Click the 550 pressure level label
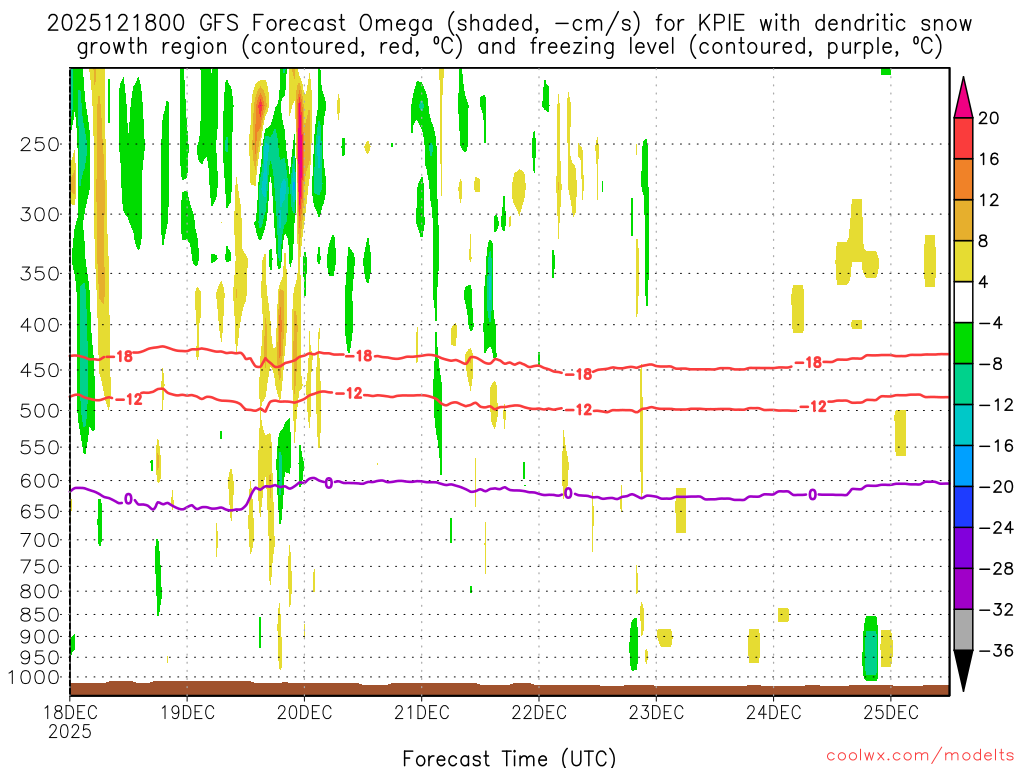Image resolution: width=1024 pixels, height=768 pixels. pos(40,447)
